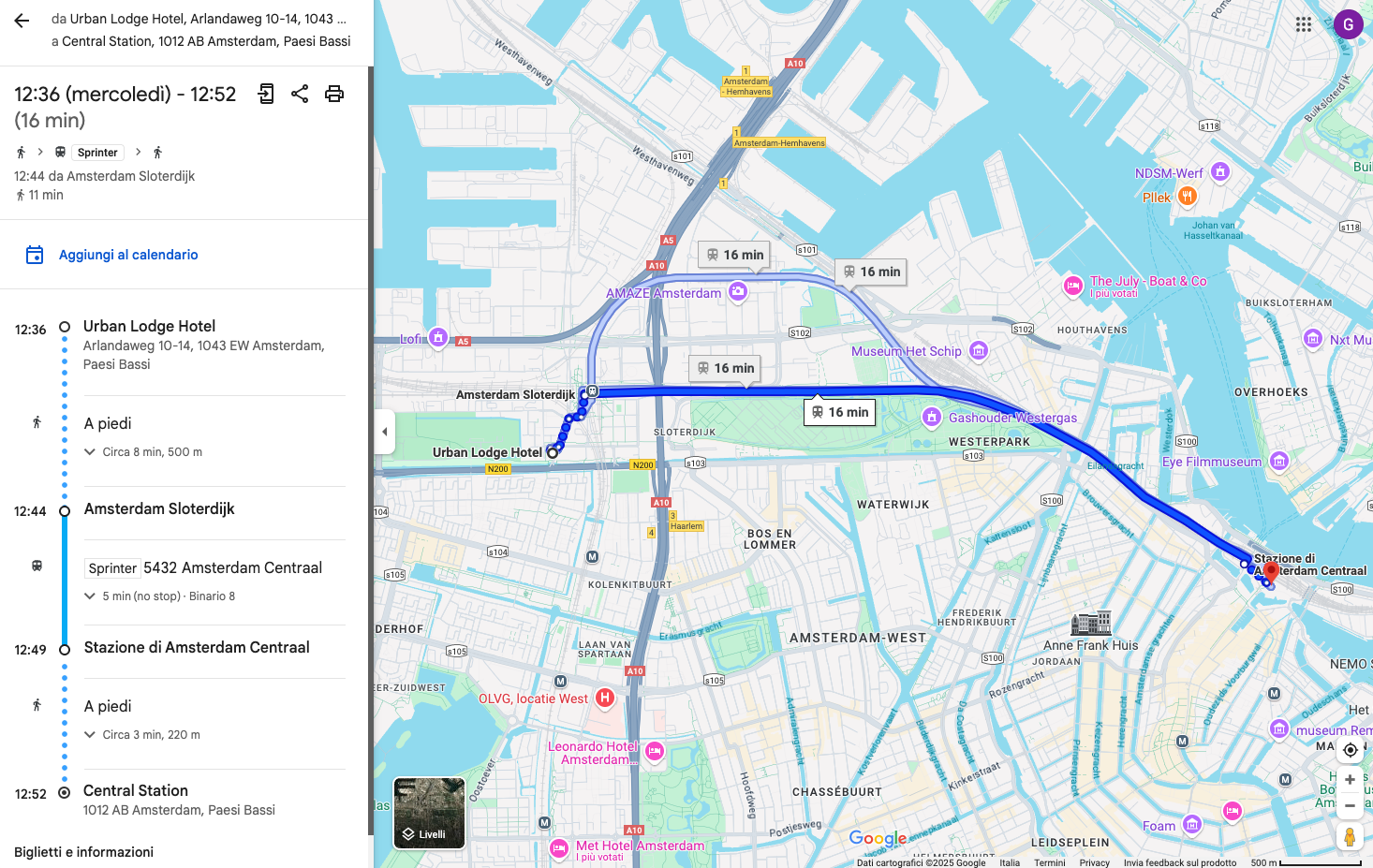The height and width of the screenshot is (868, 1373).
Task: Select Amsterdam Sloterdijk stop in itinerary
Action: point(159,508)
